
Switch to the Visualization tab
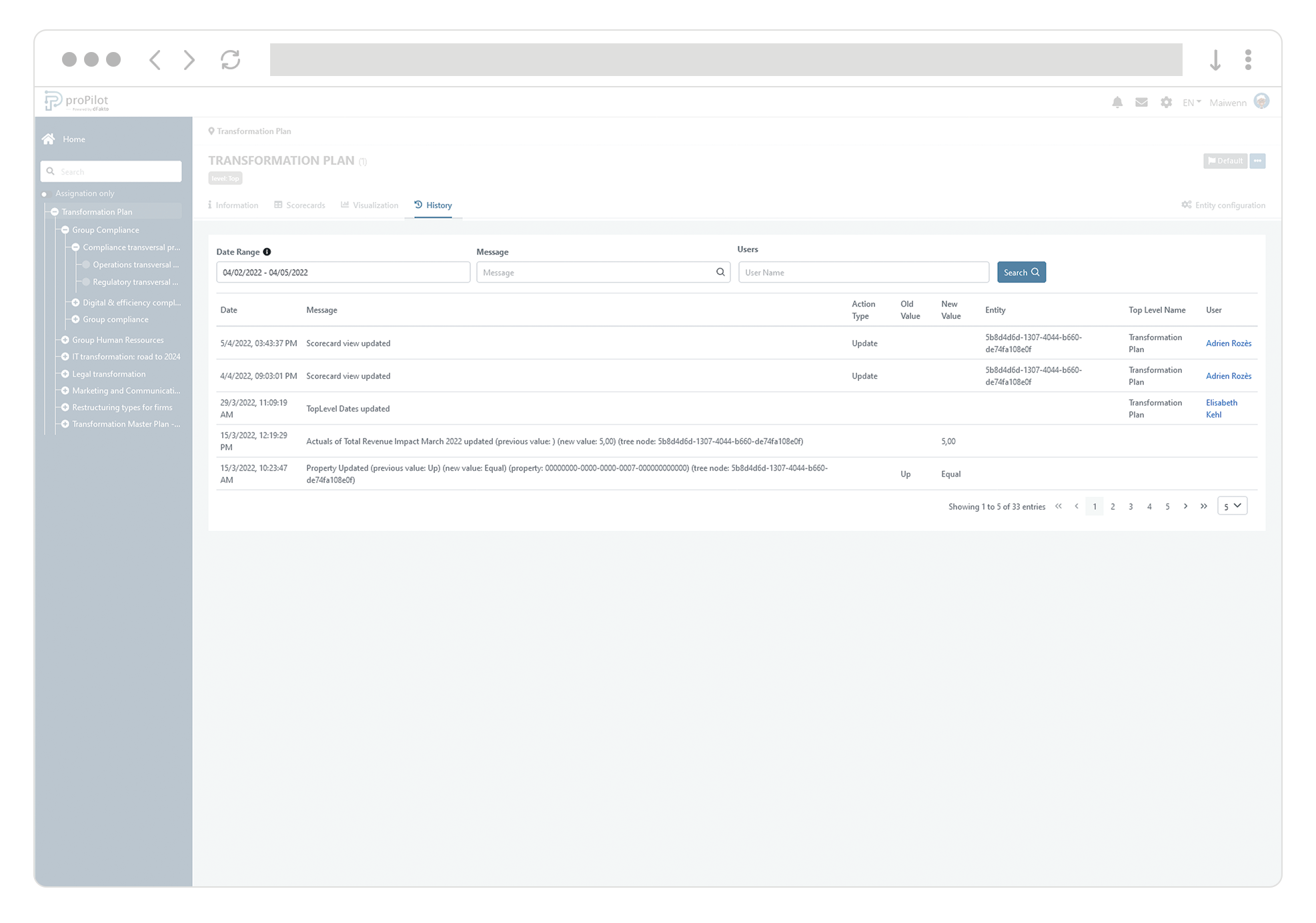click(x=370, y=205)
